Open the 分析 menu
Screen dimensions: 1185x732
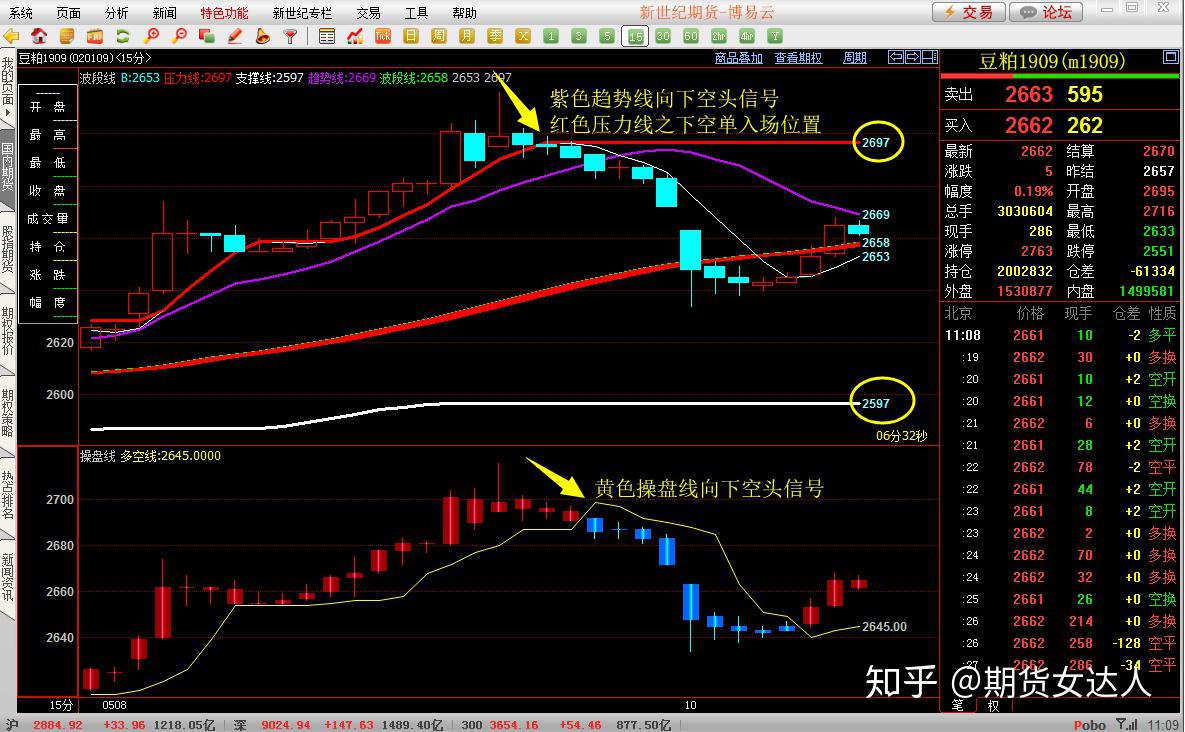pos(116,13)
